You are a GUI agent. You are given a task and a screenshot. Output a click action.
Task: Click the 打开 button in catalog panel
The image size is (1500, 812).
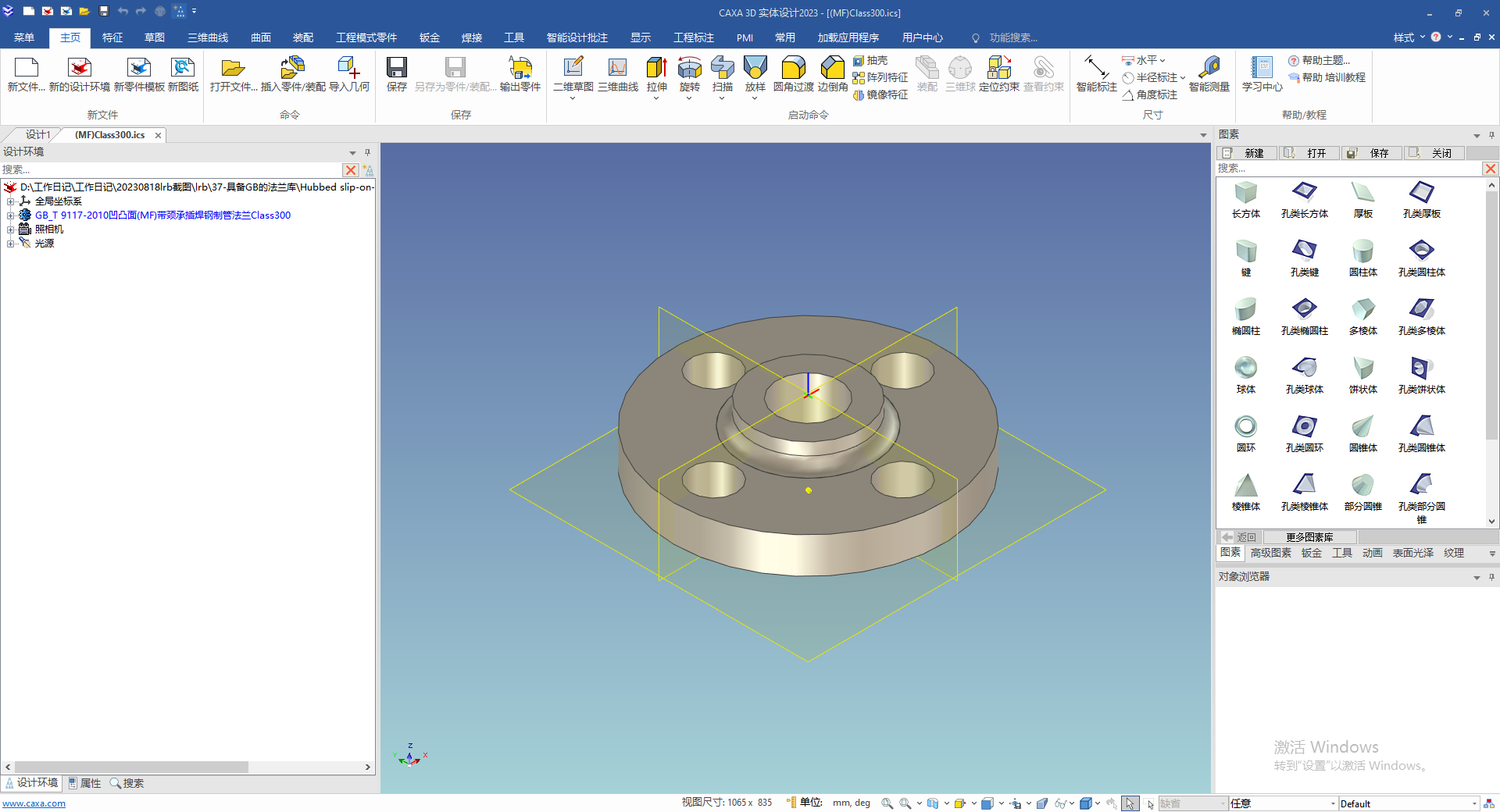(1309, 153)
